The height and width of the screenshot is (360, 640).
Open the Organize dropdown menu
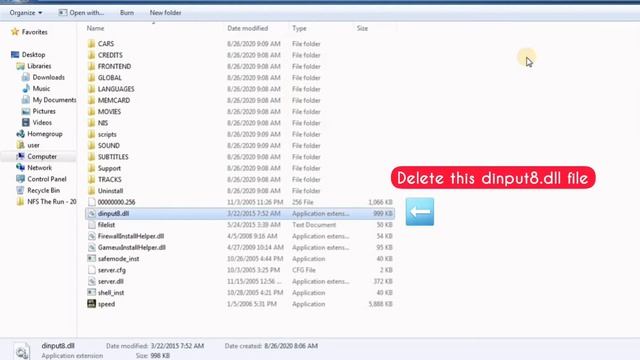tap(26, 13)
